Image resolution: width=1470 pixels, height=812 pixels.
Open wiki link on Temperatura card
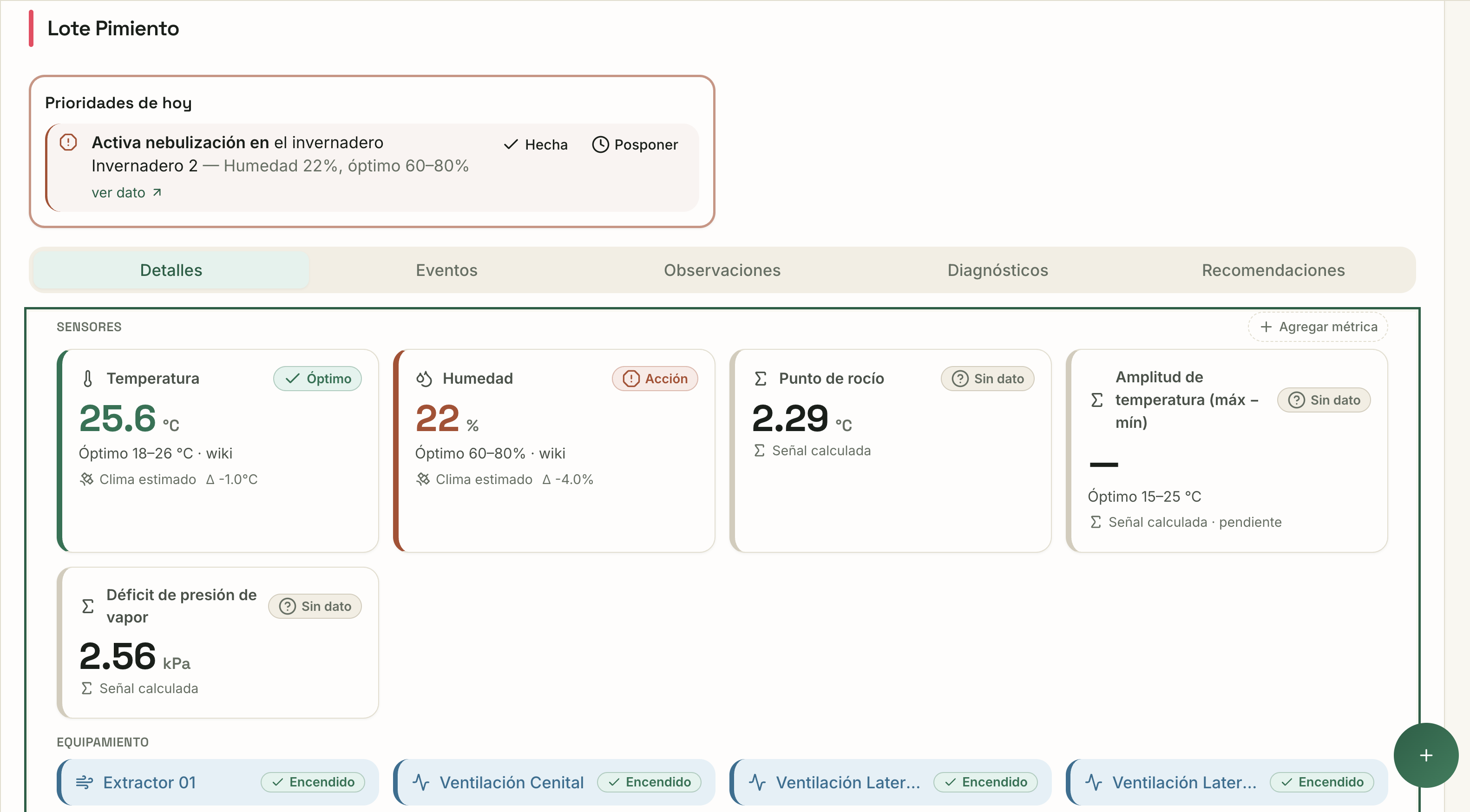coord(219,454)
